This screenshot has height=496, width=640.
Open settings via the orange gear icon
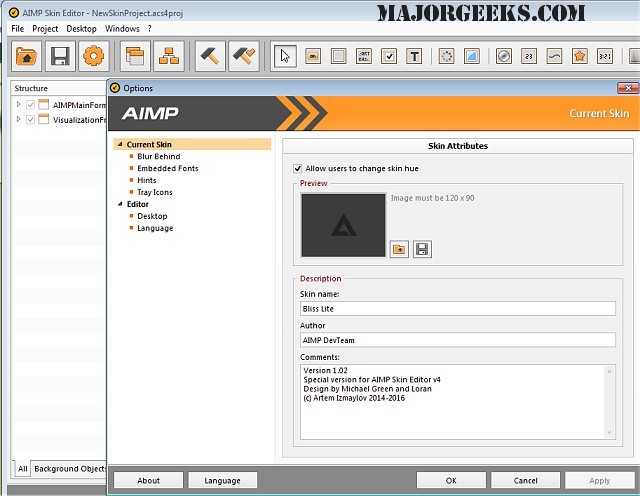93,56
